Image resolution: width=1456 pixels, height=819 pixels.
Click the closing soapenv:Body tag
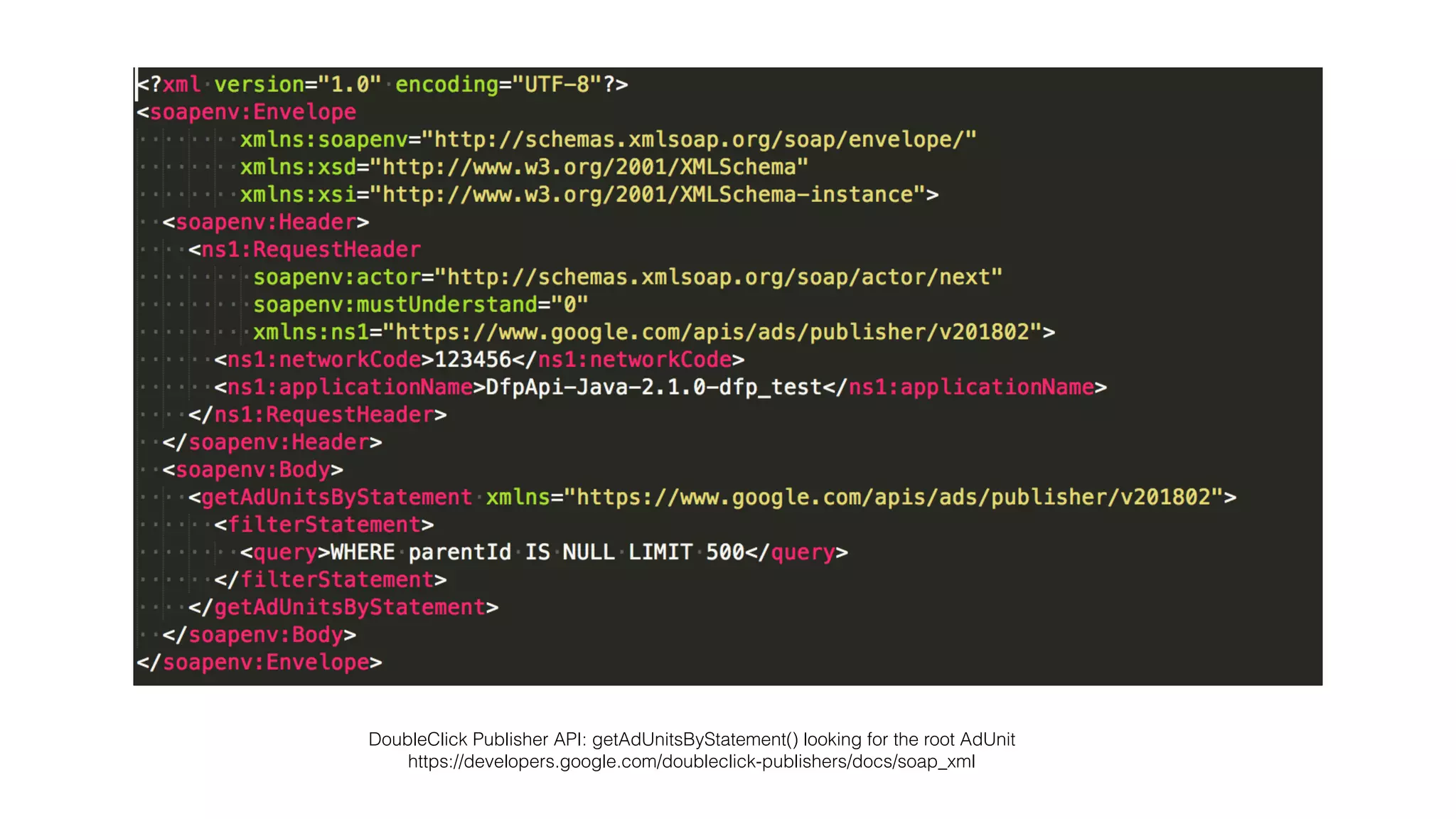pos(259,635)
